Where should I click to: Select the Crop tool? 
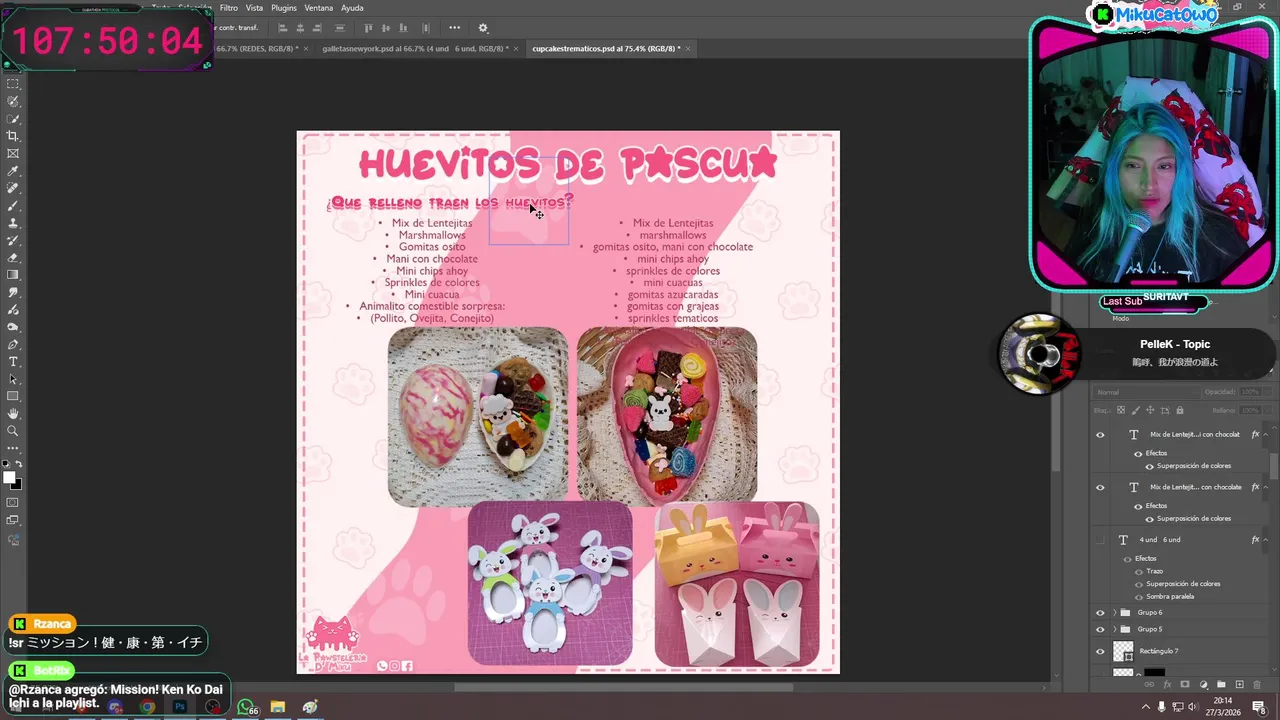[x=13, y=136]
